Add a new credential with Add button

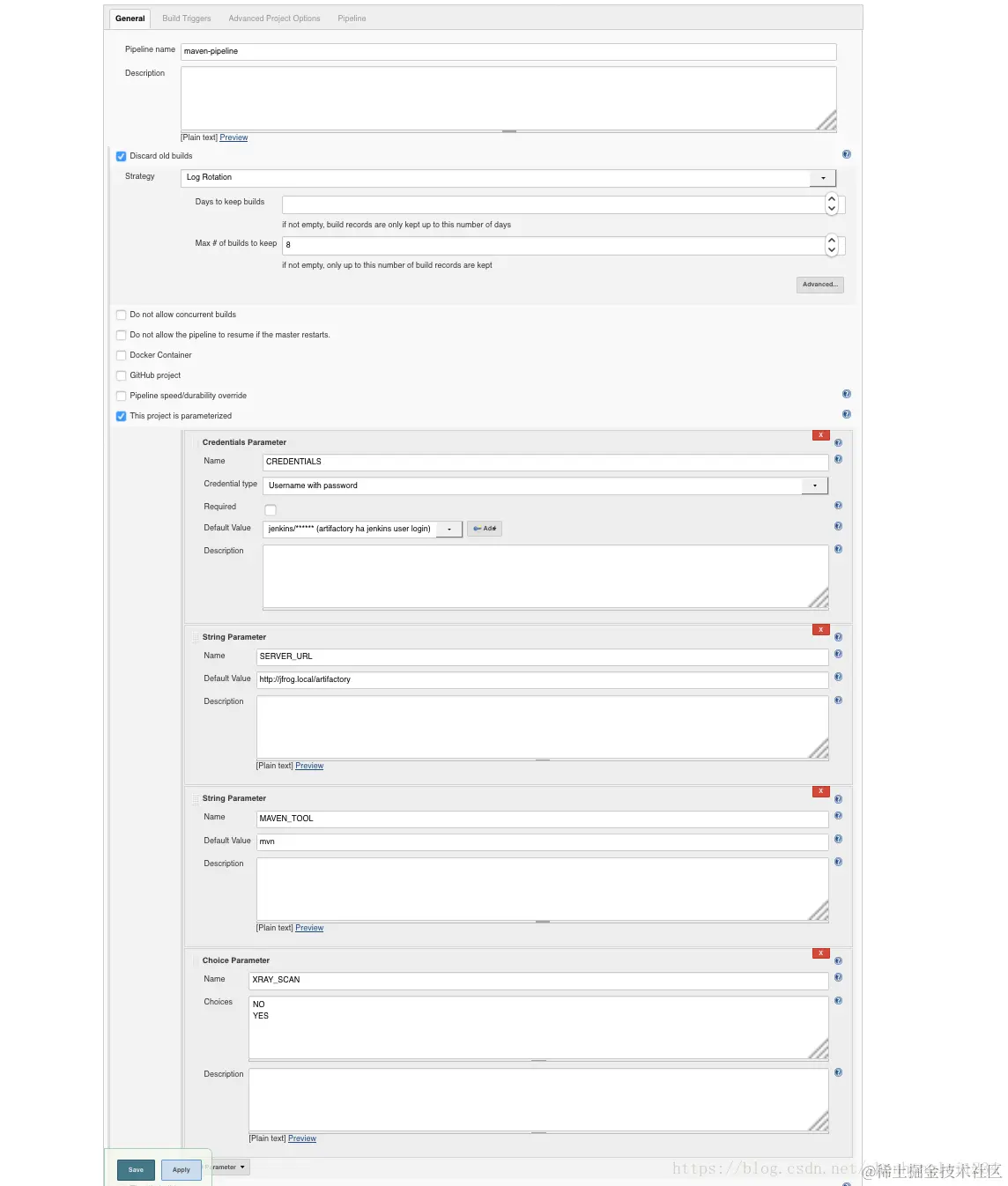(485, 529)
